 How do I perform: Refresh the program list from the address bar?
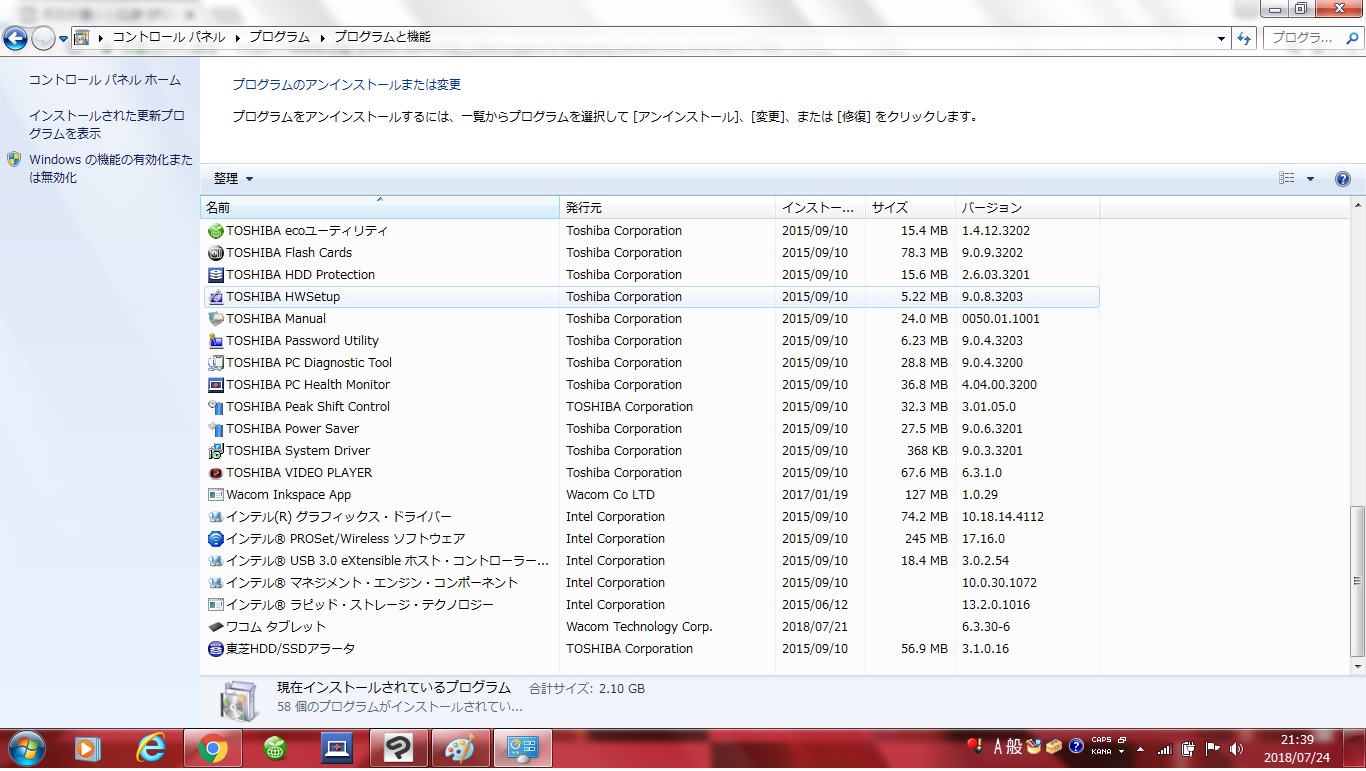point(1244,38)
